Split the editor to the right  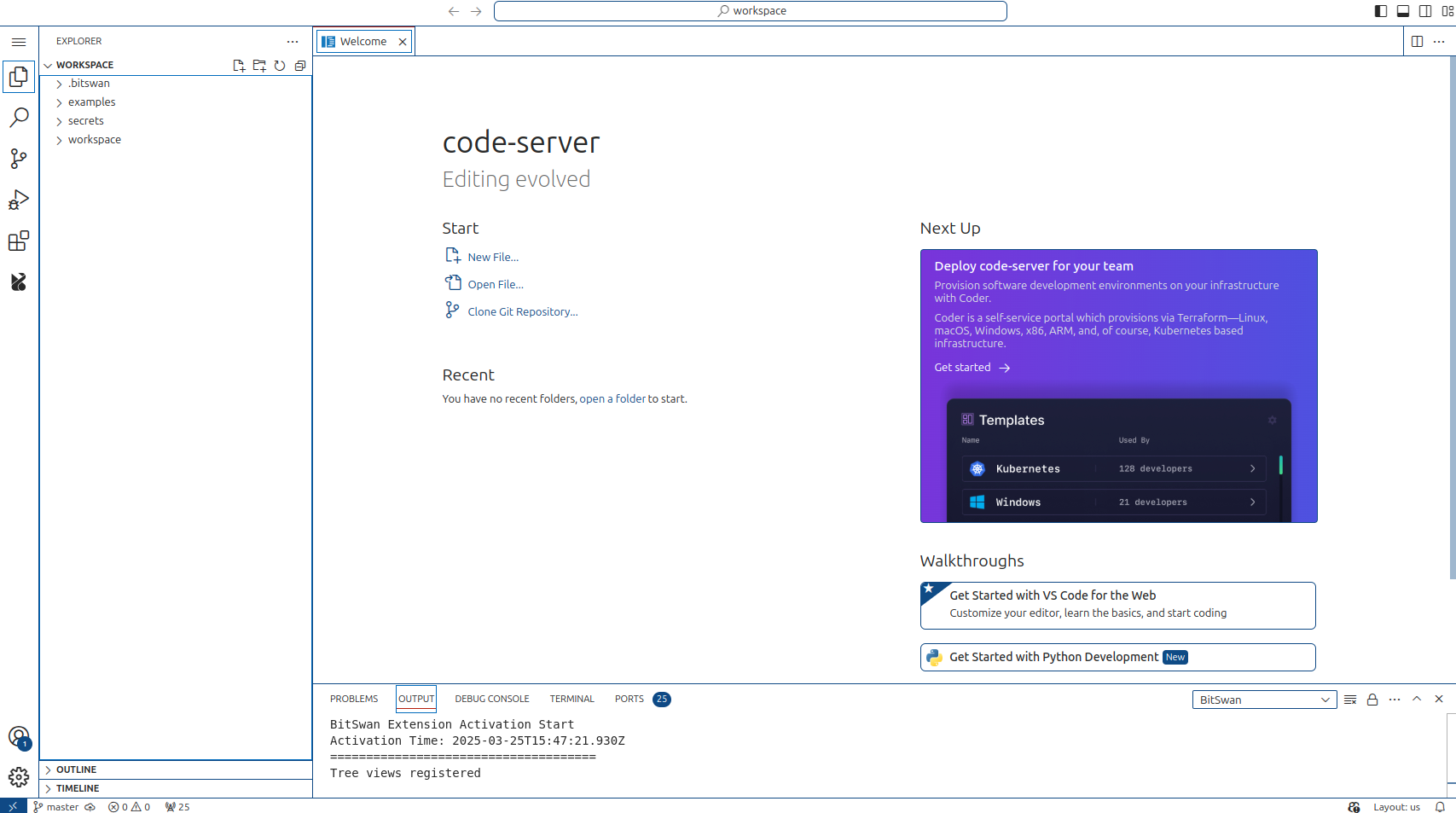coord(1418,42)
